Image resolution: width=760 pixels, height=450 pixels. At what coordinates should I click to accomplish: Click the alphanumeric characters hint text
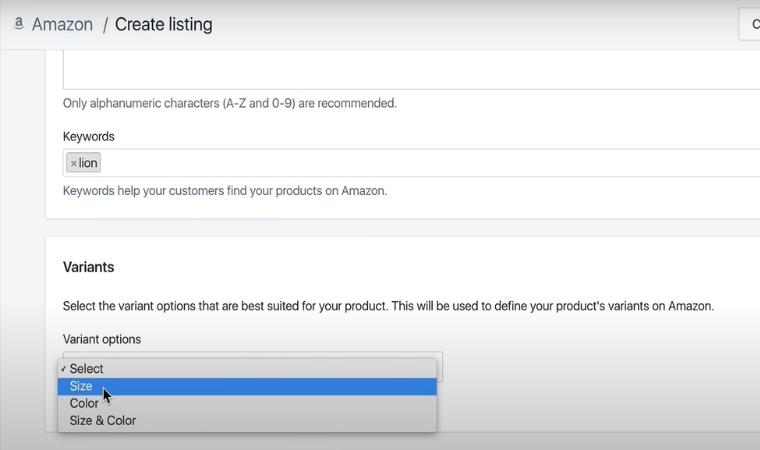[229, 102]
